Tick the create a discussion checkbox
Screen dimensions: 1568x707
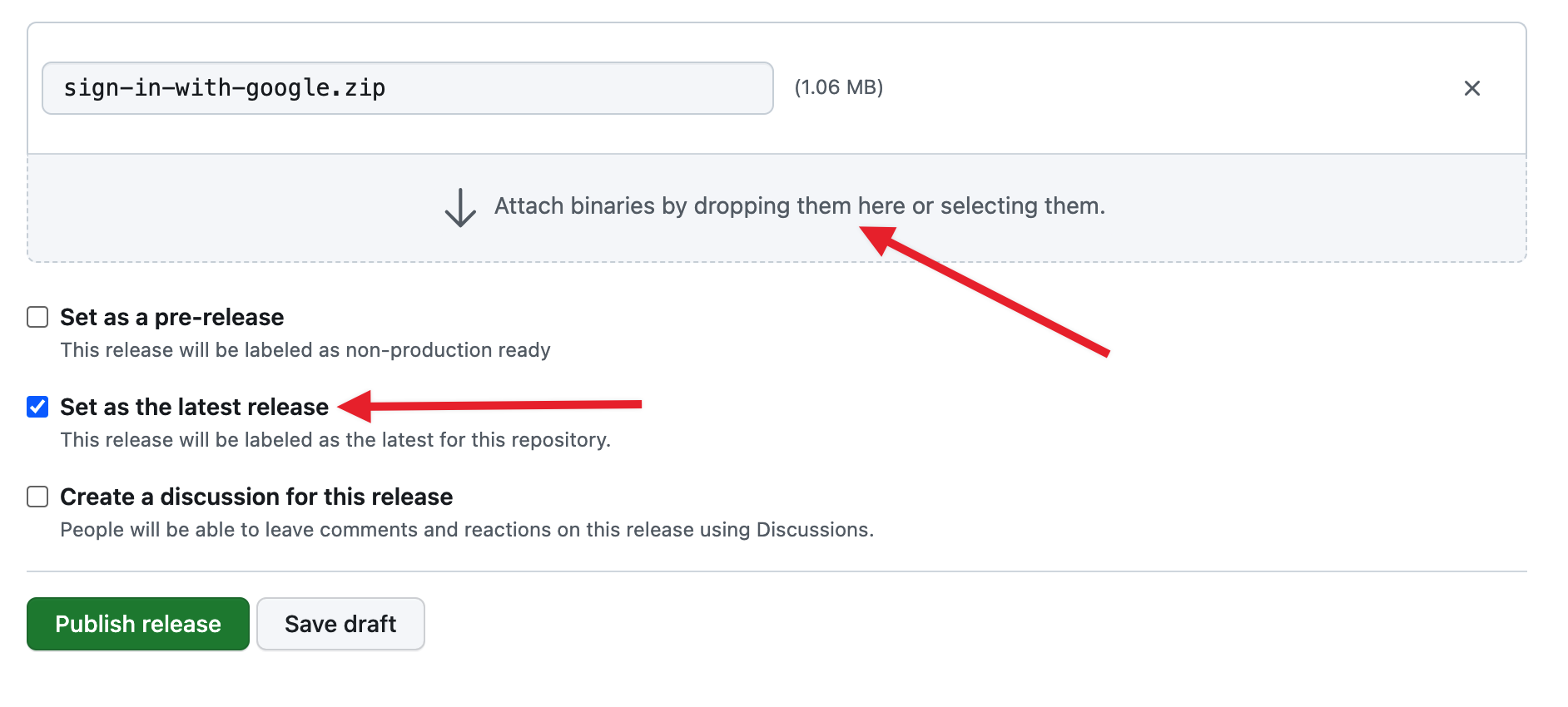tap(37, 497)
